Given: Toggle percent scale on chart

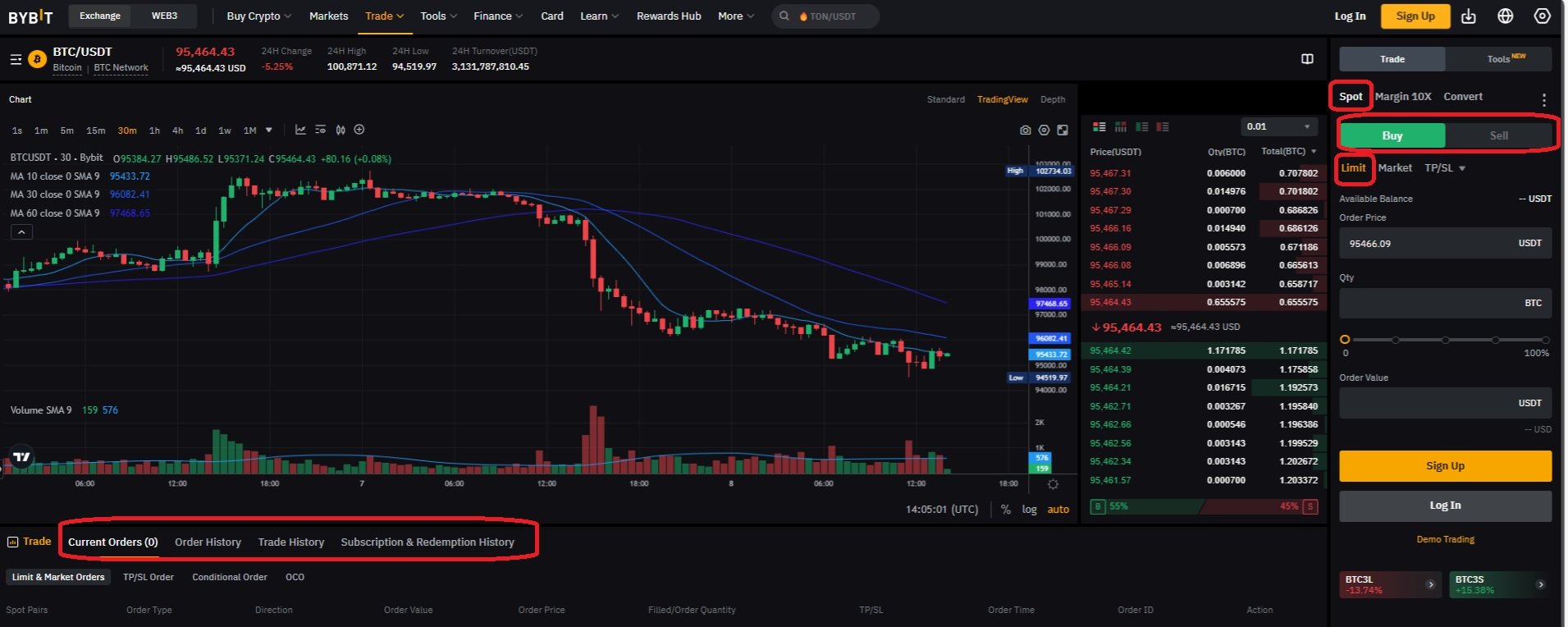Looking at the screenshot, I should click(1006, 510).
